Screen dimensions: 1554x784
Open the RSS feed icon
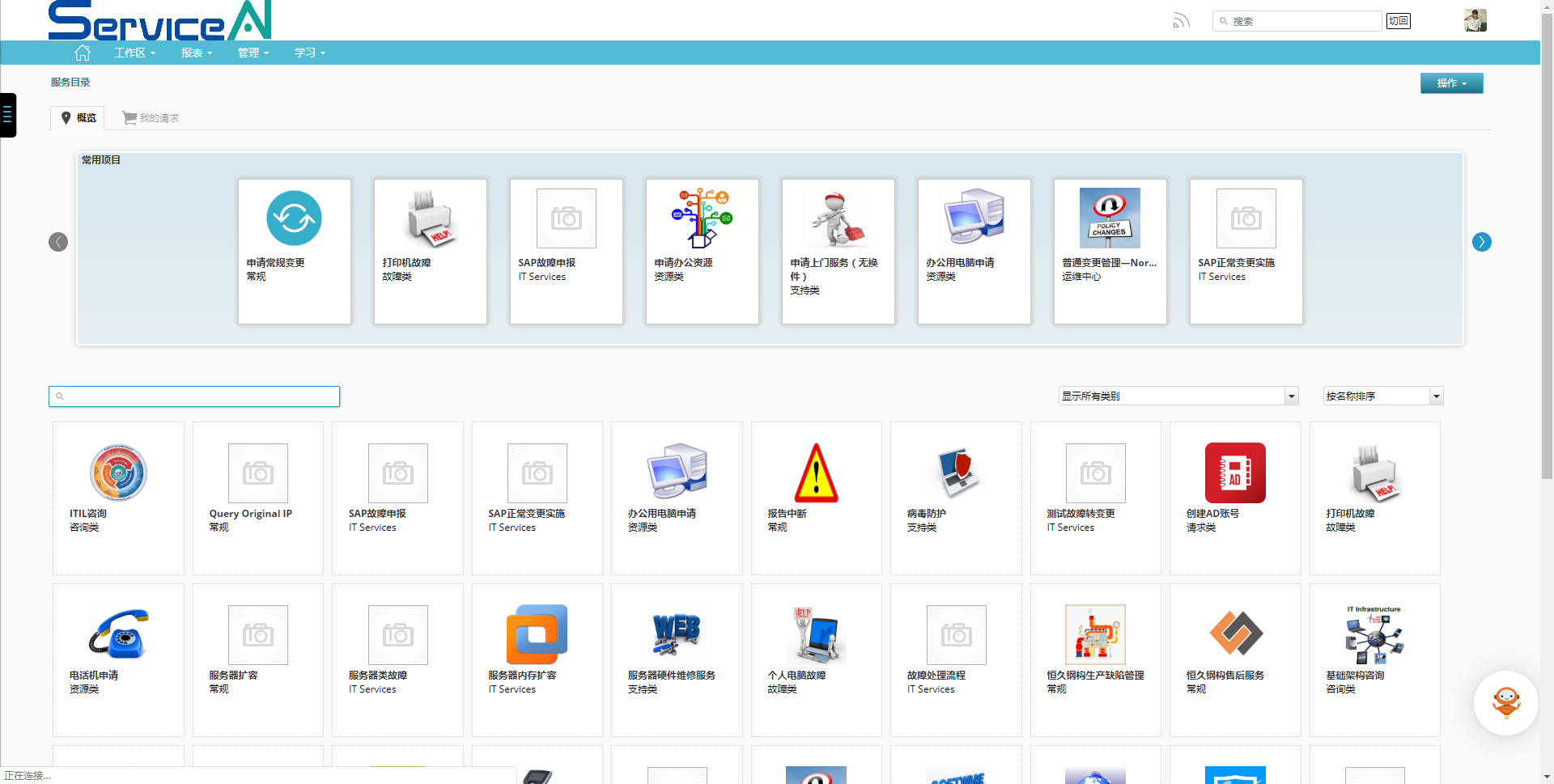tap(1181, 21)
